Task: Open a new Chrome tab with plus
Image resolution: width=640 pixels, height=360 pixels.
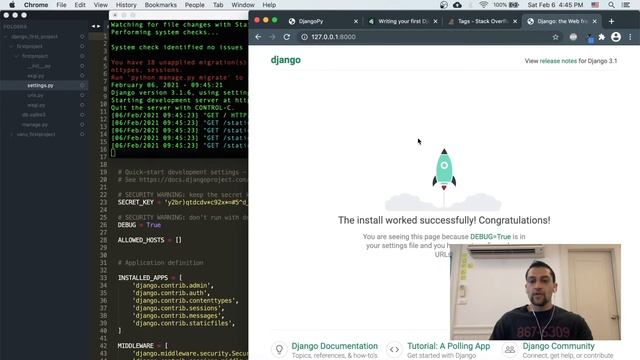Action: 611,21
